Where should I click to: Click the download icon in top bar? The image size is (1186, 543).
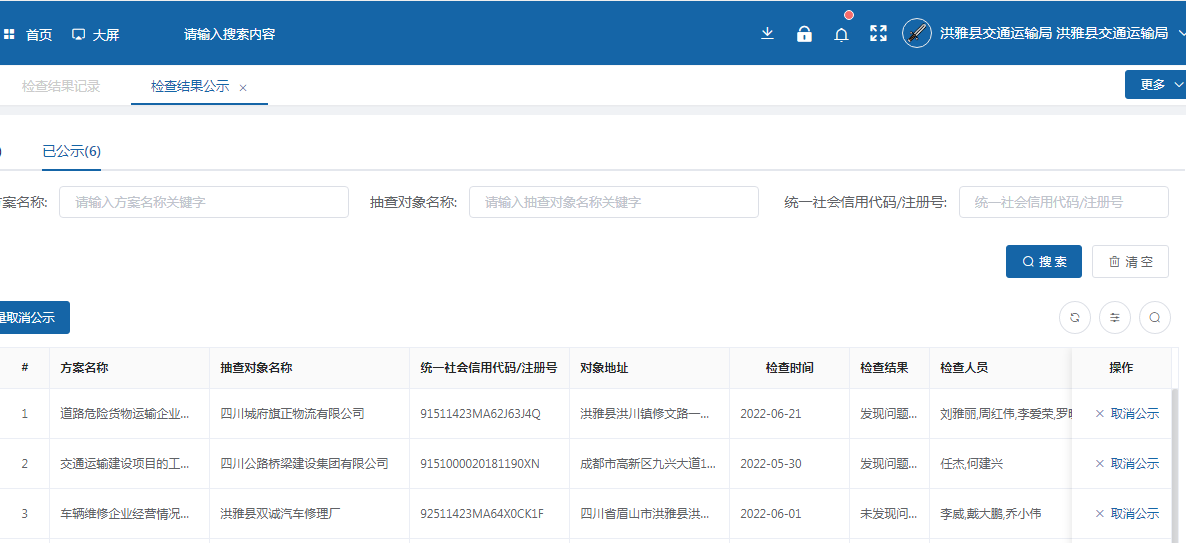(x=767, y=34)
